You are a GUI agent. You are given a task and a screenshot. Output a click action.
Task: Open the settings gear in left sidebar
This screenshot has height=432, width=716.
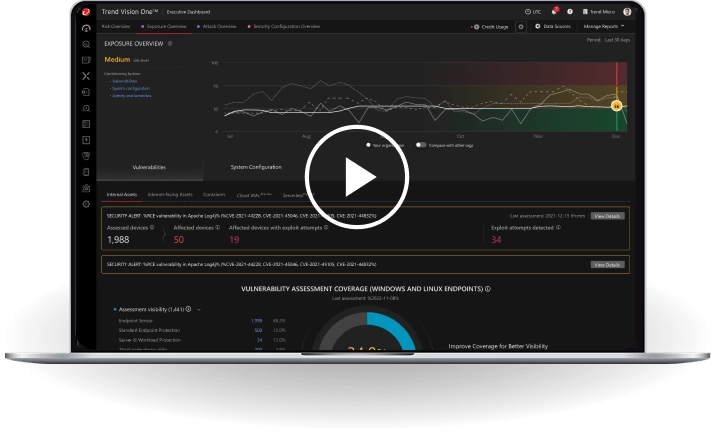[86, 203]
